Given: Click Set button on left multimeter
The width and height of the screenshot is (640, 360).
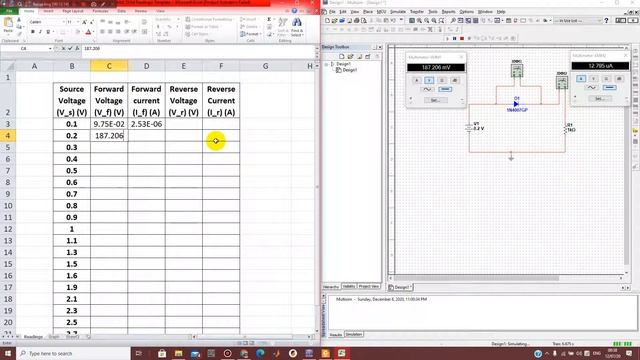Looking at the screenshot, I should click(436, 100).
